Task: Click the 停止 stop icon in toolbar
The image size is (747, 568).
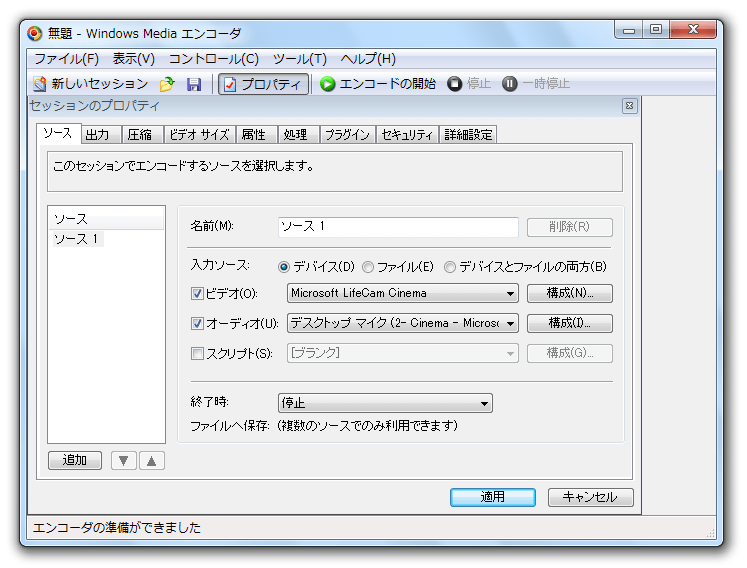Action: point(454,84)
